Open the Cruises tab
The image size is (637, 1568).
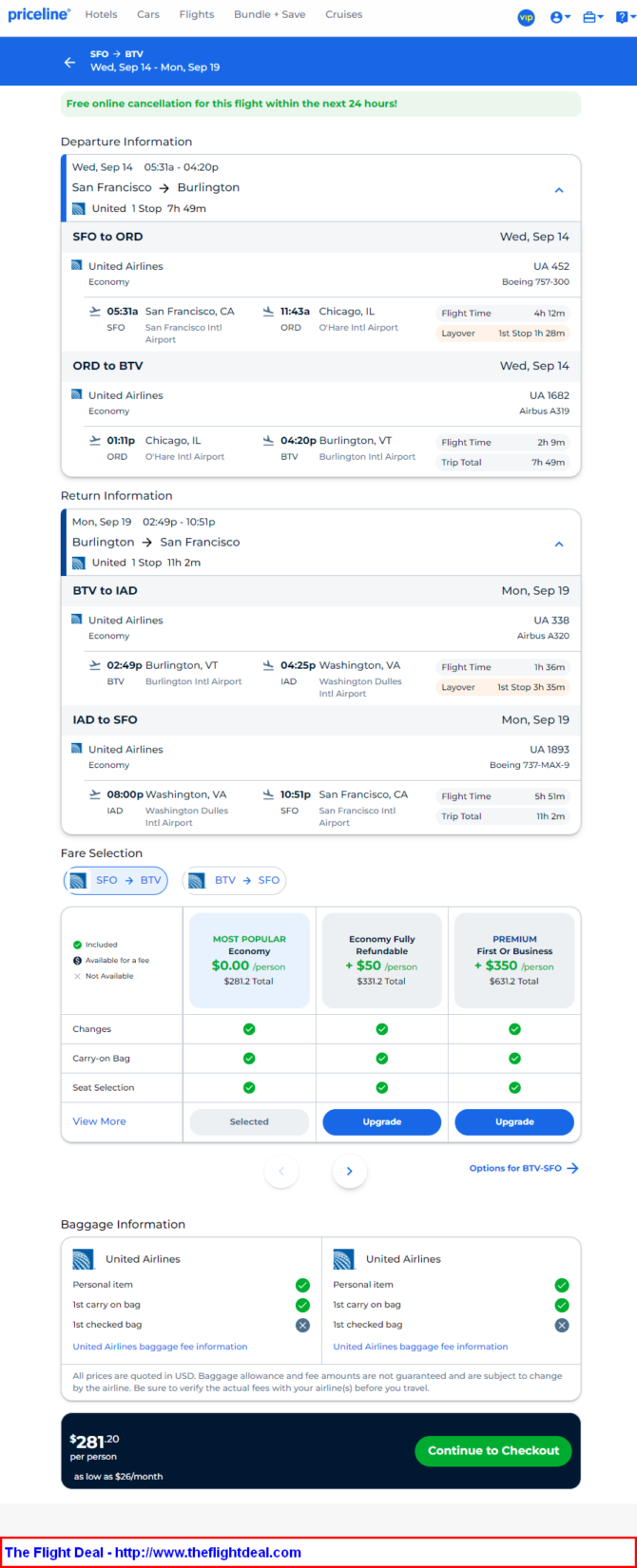coord(343,14)
